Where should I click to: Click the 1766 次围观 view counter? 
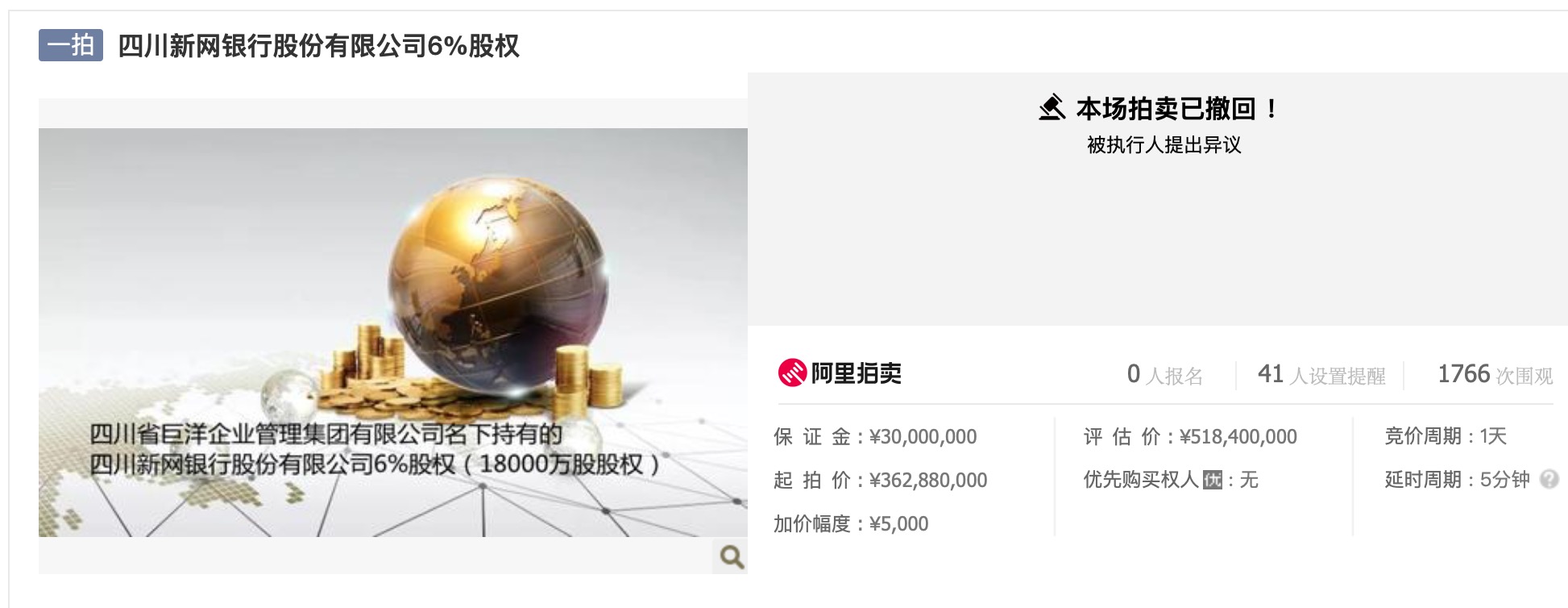click(1495, 375)
